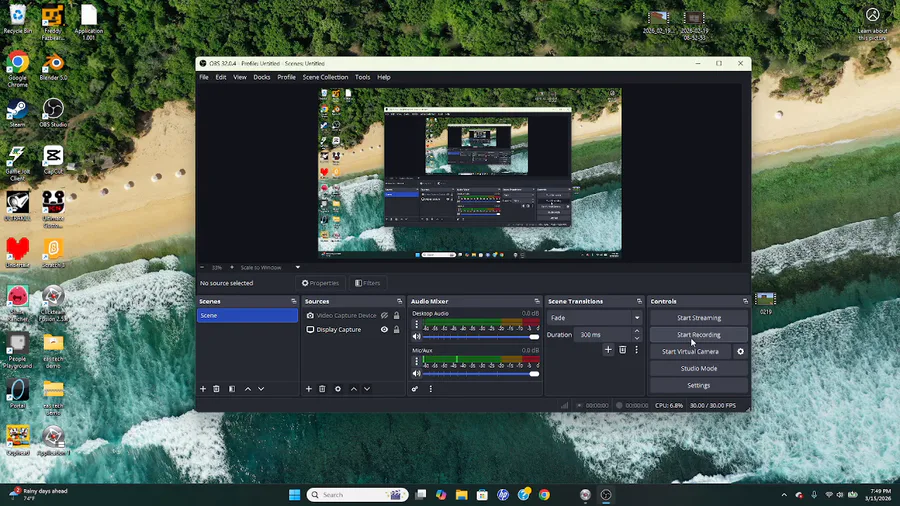
Task: Toggle lock on Display Capture source
Action: click(397, 330)
